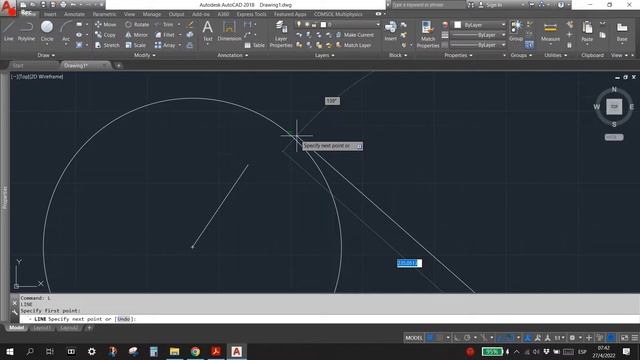
Task: Click the Group tool
Action: (516, 31)
